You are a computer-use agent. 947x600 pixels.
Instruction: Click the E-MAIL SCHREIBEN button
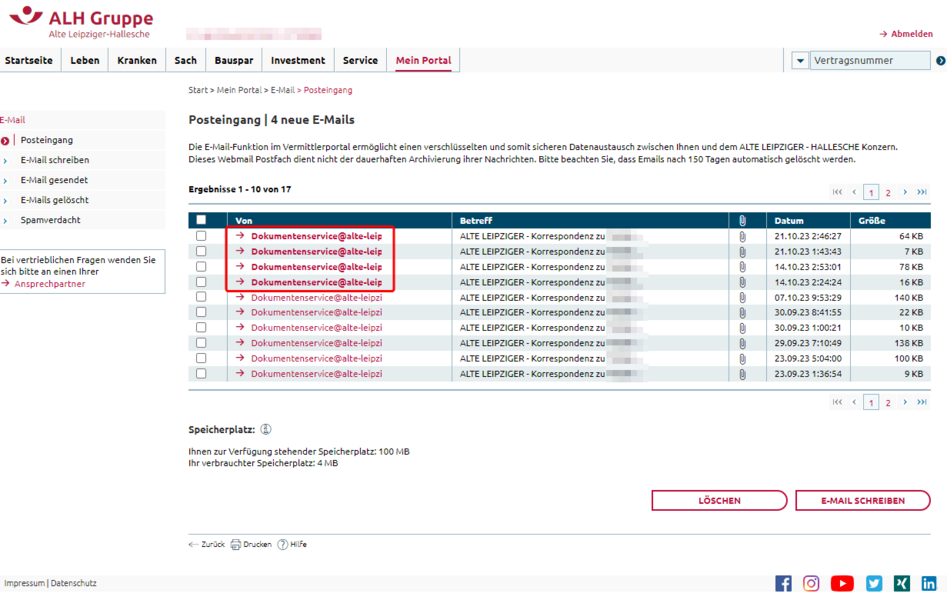pos(863,500)
